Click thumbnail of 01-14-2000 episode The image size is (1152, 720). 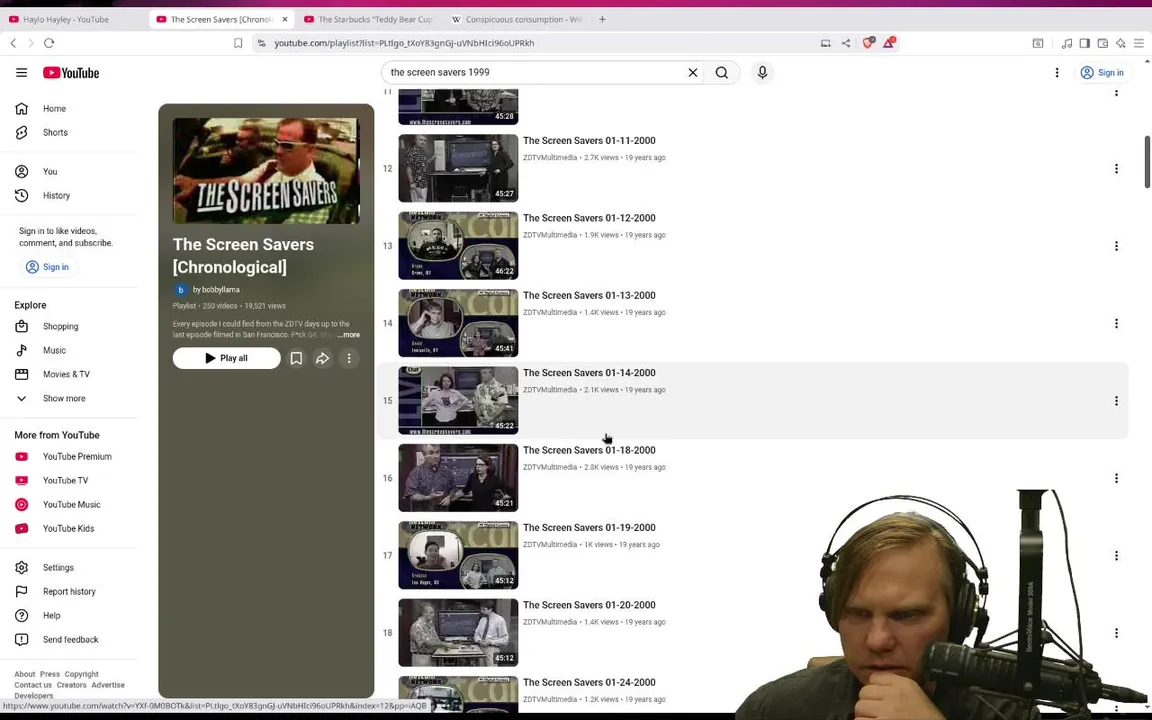coord(458,400)
